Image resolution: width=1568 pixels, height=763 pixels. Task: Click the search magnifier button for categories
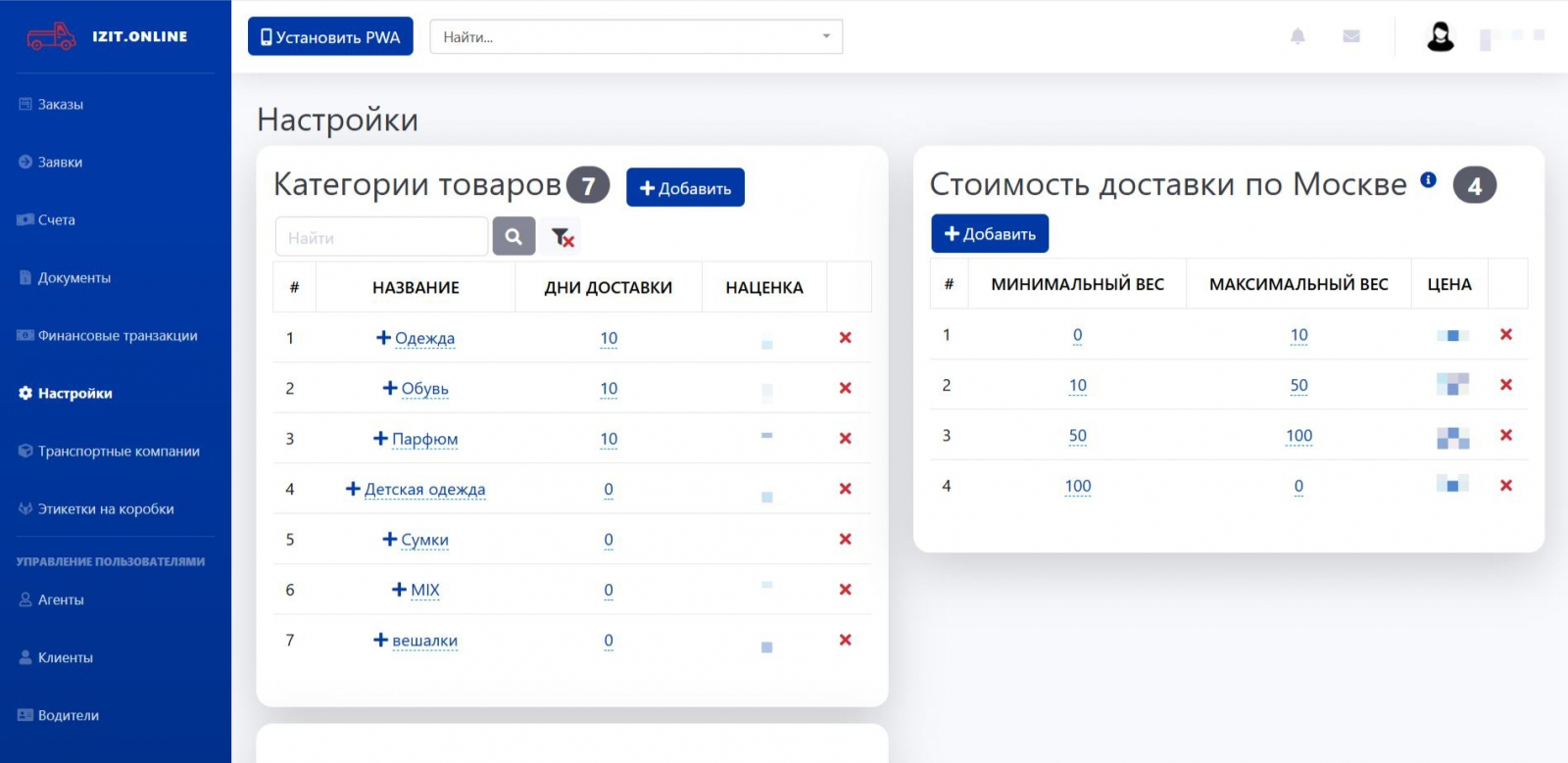point(514,236)
